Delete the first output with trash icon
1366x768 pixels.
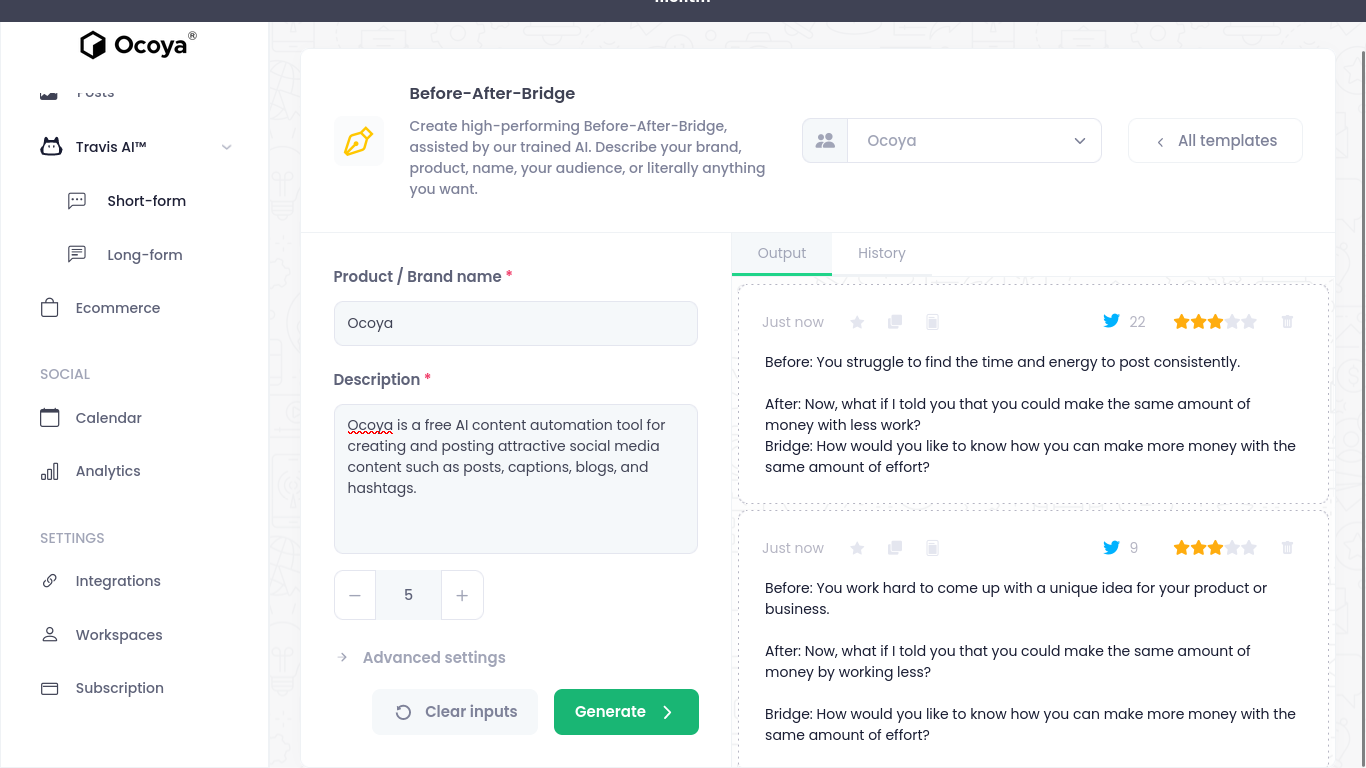tap(1287, 322)
